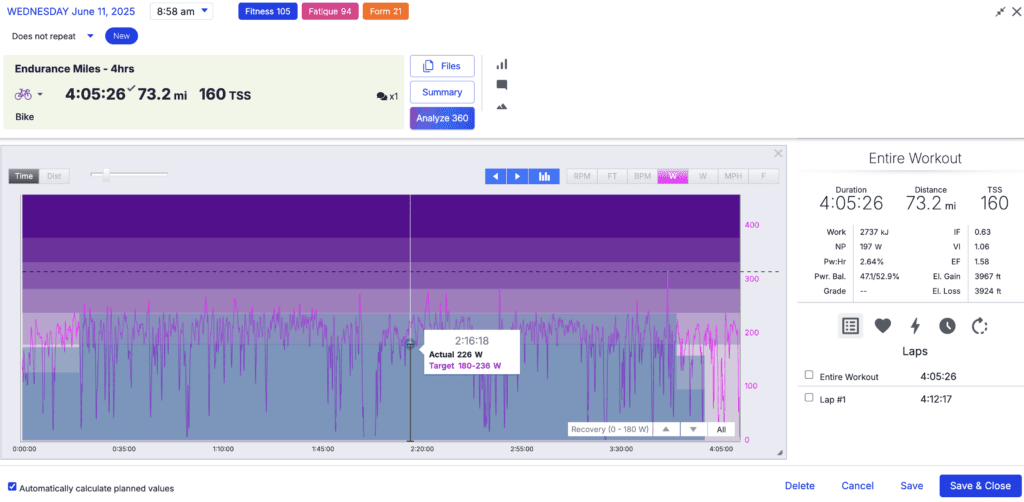Toggle the grey unhighlighted W channel
This screenshot has width=1024, height=502.
coord(703,176)
